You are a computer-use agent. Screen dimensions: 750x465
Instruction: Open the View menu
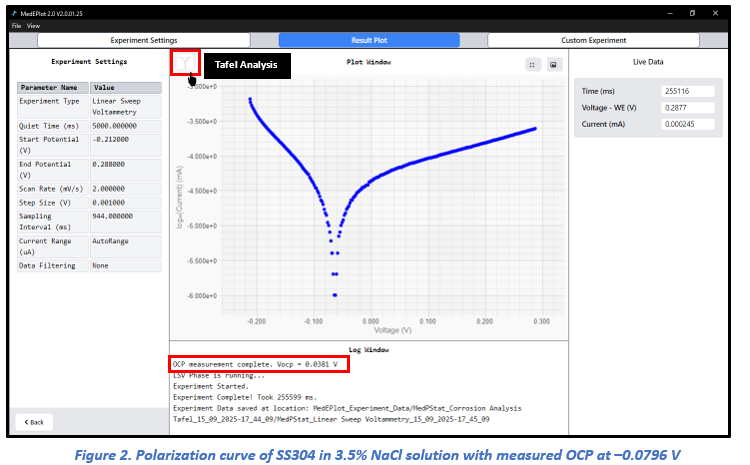point(33,25)
